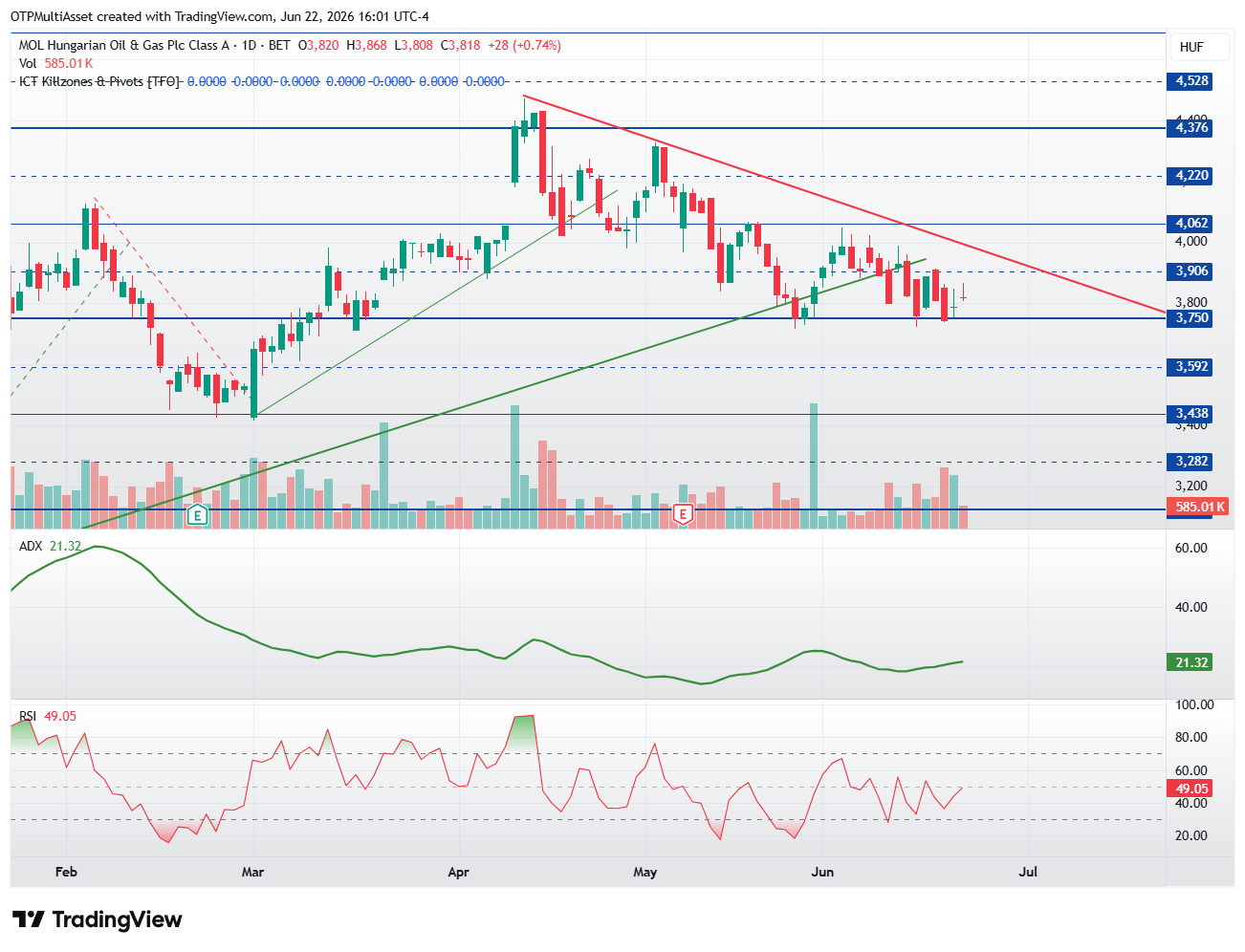
Task: Click the 4,528 price level label
Action: click(x=1190, y=81)
